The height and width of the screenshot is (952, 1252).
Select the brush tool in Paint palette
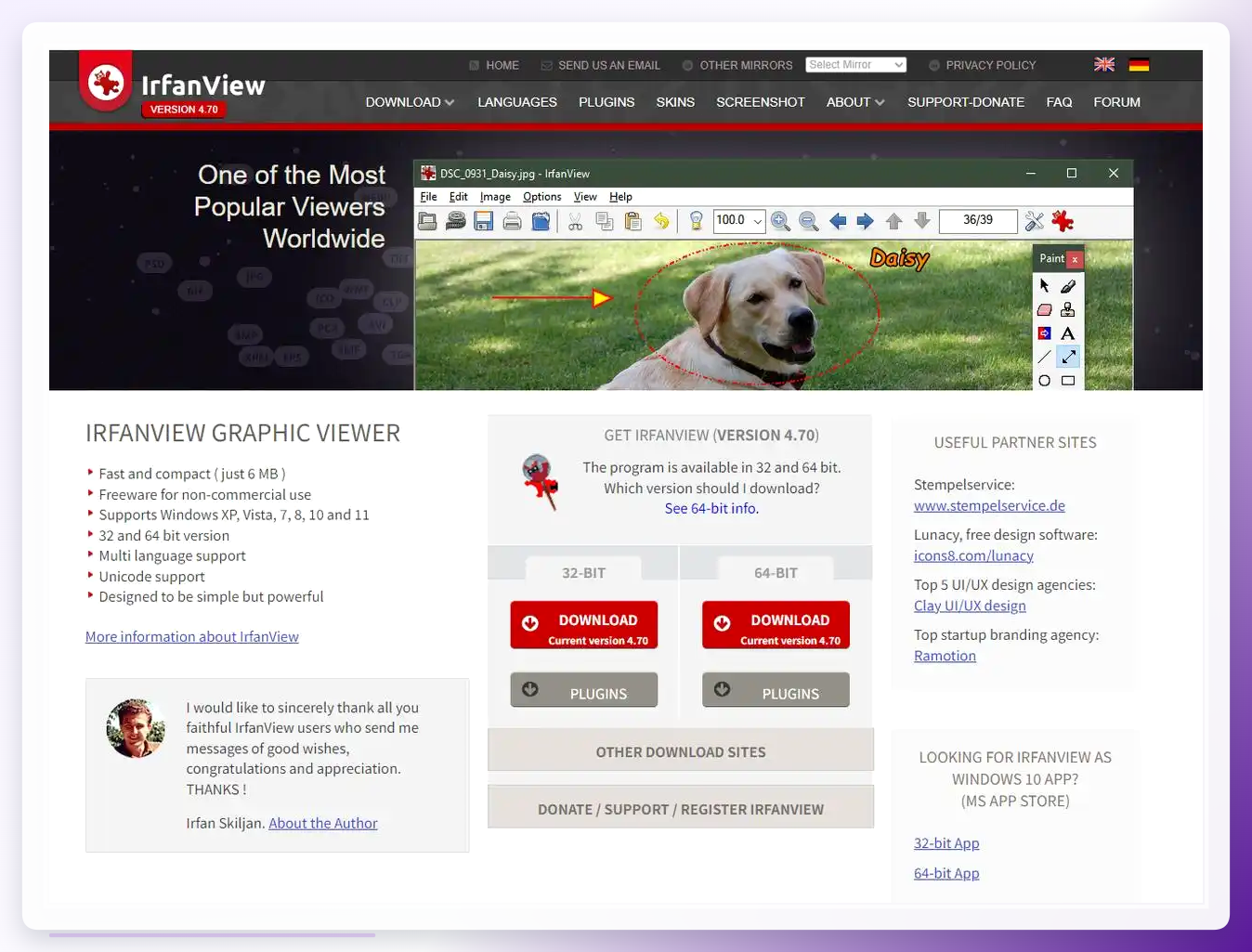(x=1068, y=286)
